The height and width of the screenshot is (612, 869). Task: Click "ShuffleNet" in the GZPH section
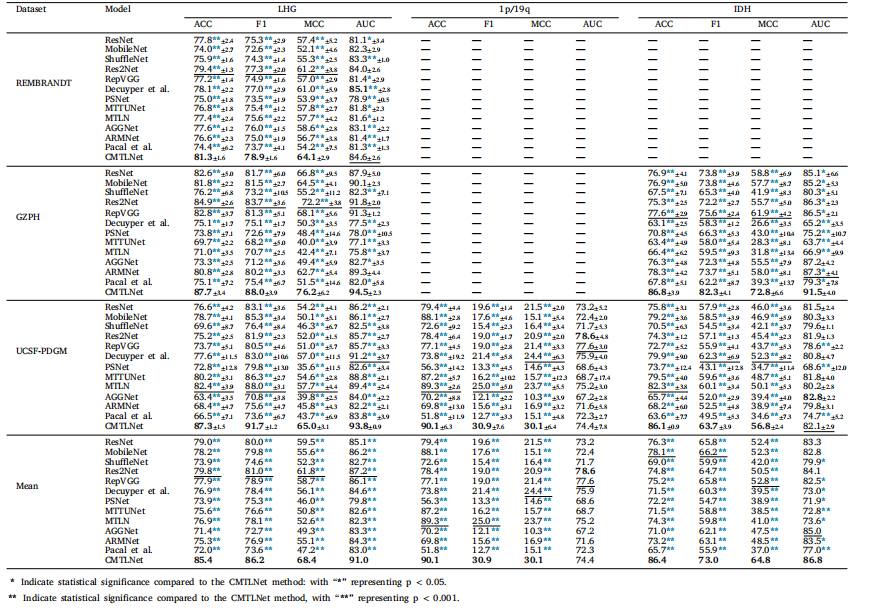[126, 192]
